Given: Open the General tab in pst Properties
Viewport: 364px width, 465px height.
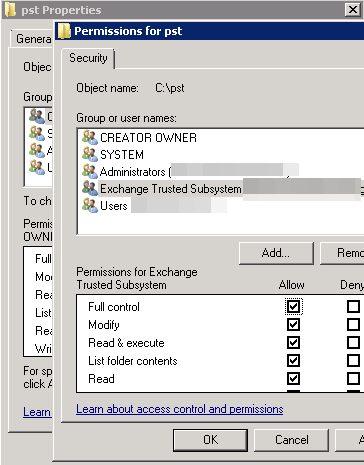Looking at the screenshot, I should click(33, 39).
